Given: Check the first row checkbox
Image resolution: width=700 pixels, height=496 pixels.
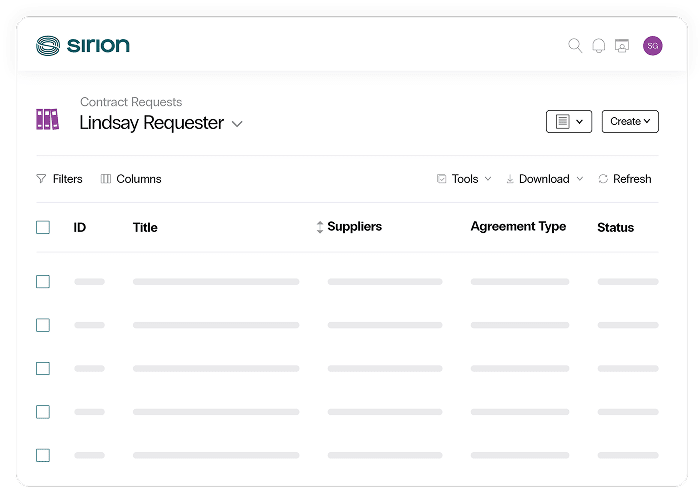Looking at the screenshot, I should pos(43,282).
